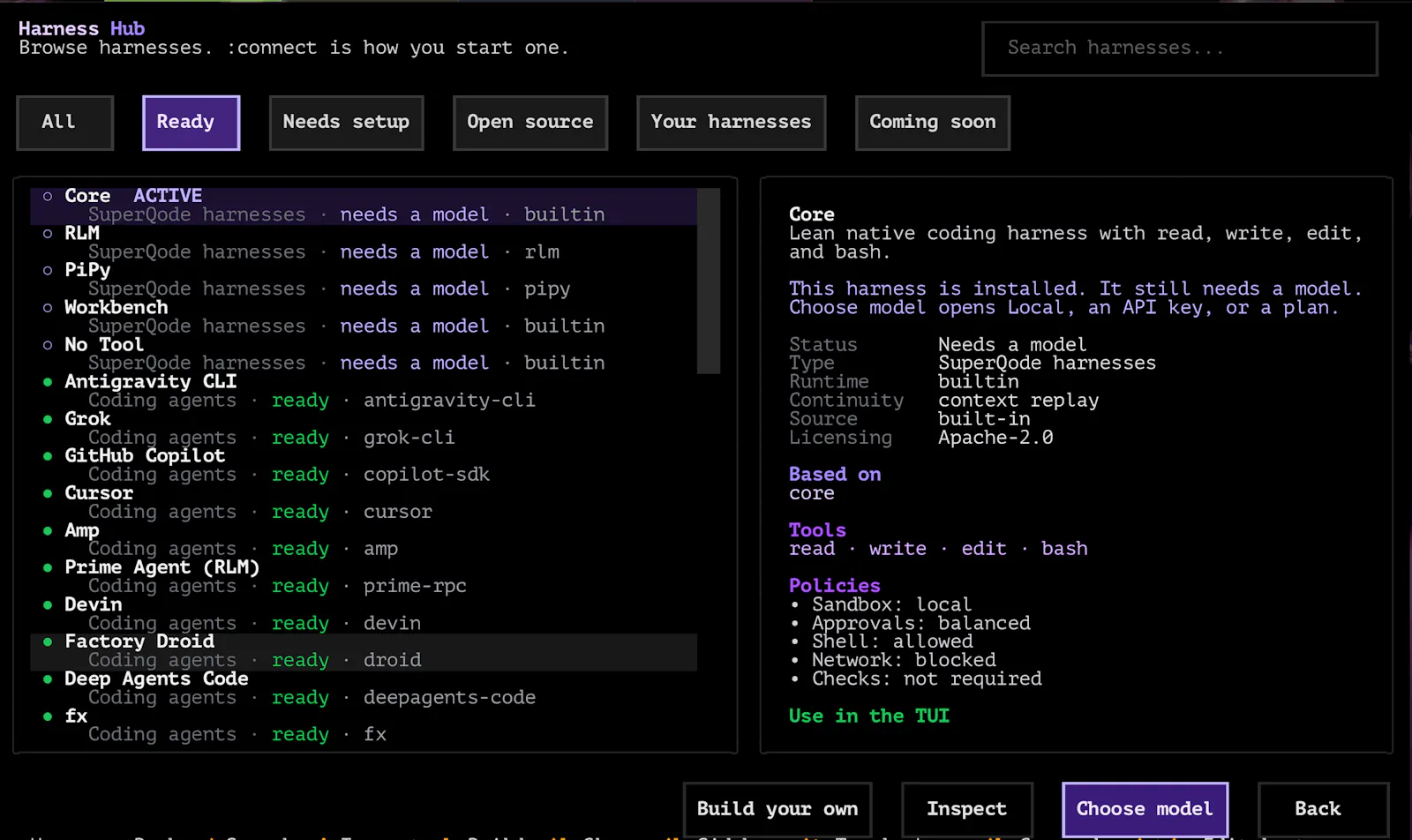Select the Grok coding agent row
Screen dimensions: 1412x840
[x=364, y=428]
